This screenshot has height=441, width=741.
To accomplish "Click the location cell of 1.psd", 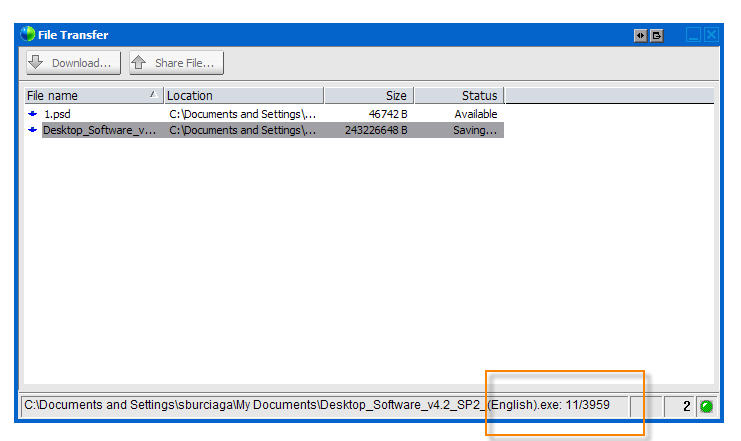I will click(x=243, y=114).
